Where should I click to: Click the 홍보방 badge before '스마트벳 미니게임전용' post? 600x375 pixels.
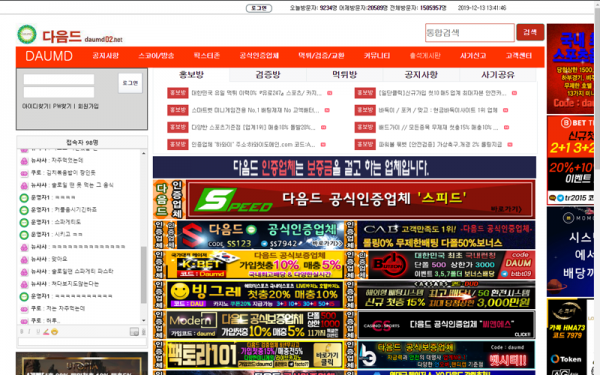(x=178, y=110)
